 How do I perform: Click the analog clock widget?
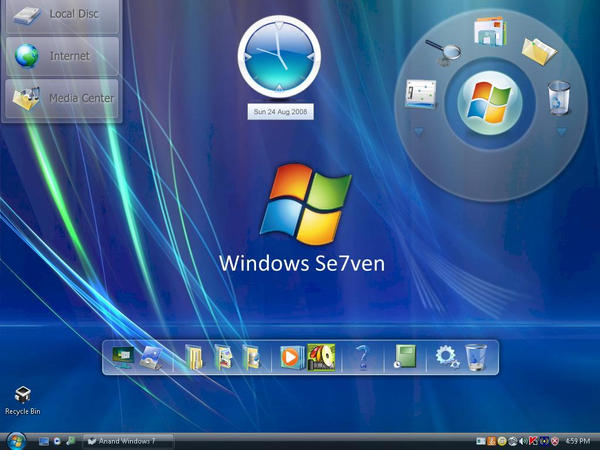[279, 57]
